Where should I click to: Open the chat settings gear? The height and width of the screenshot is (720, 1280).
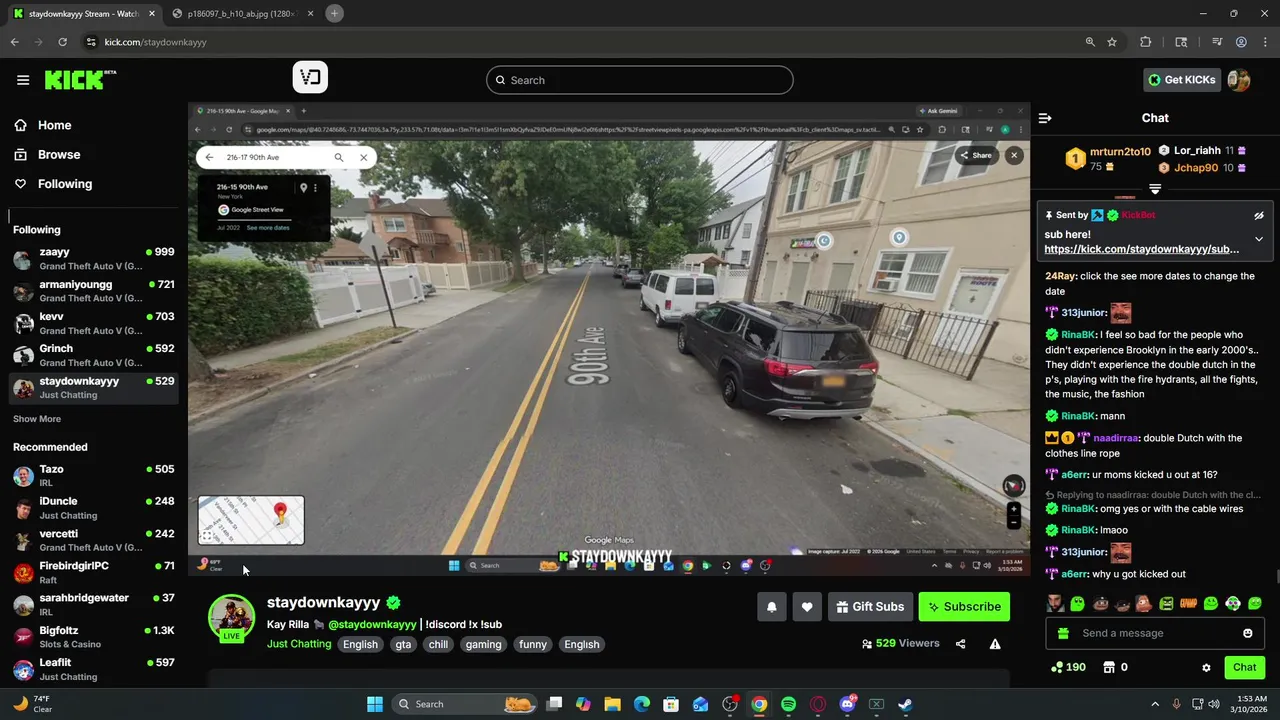pos(1206,667)
